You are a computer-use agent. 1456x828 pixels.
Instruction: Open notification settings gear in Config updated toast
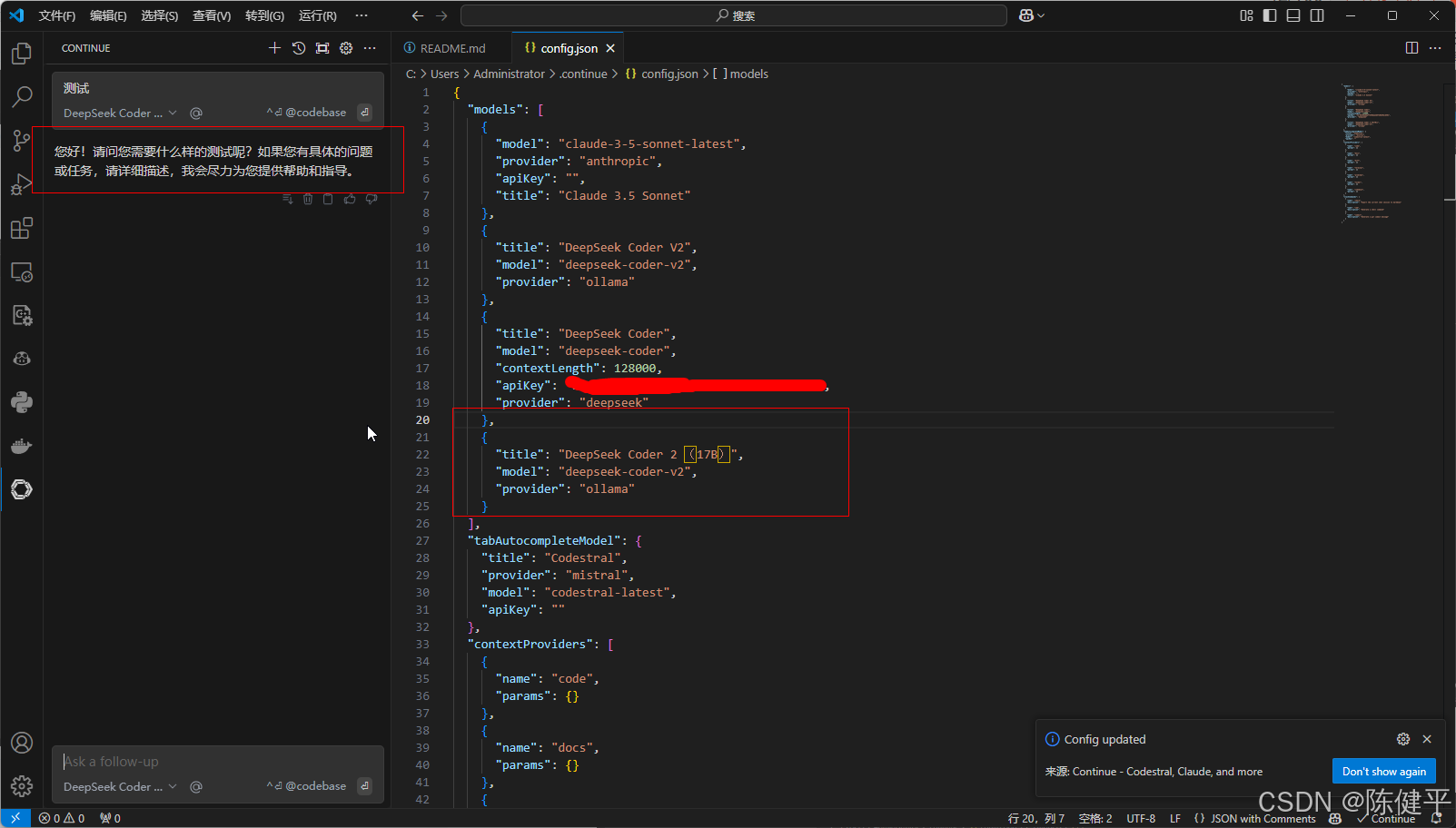(x=1403, y=739)
